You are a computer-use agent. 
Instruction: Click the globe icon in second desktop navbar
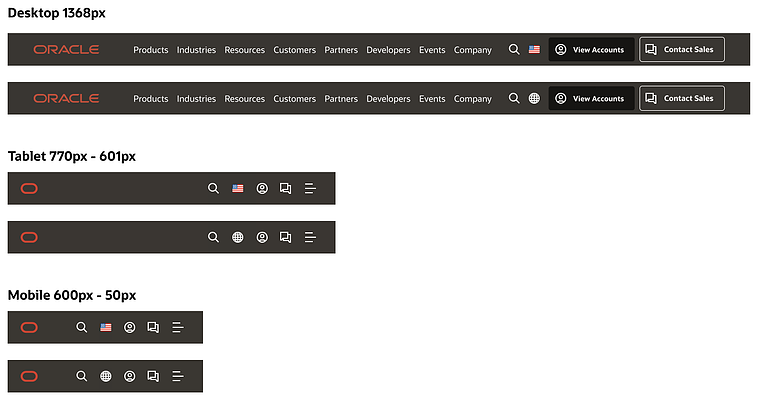(x=534, y=98)
